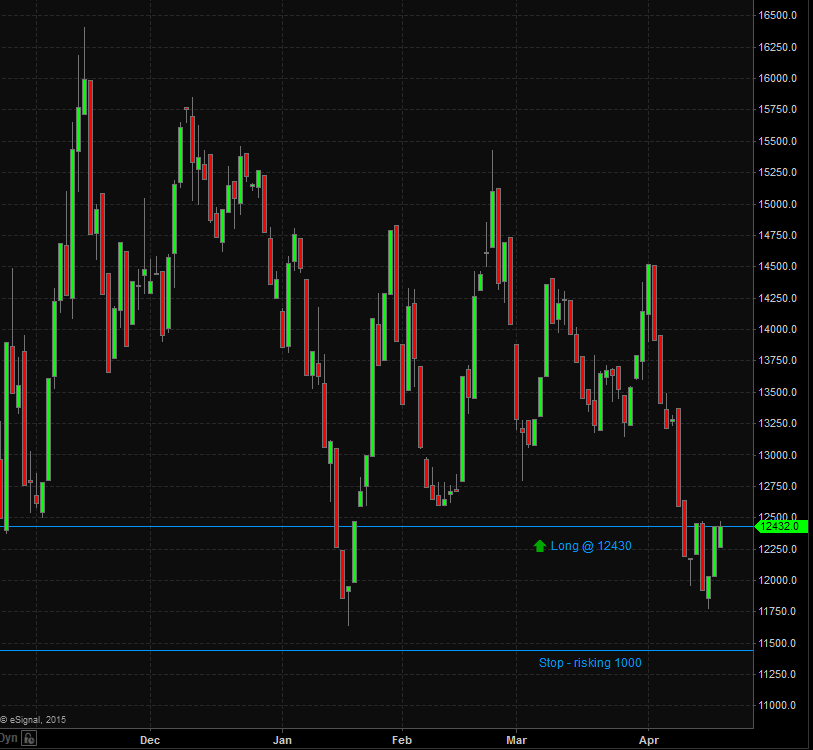Screen dimensions: 813x750
Task: Click the 11250.0 price axis label
Action: pos(777,674)
